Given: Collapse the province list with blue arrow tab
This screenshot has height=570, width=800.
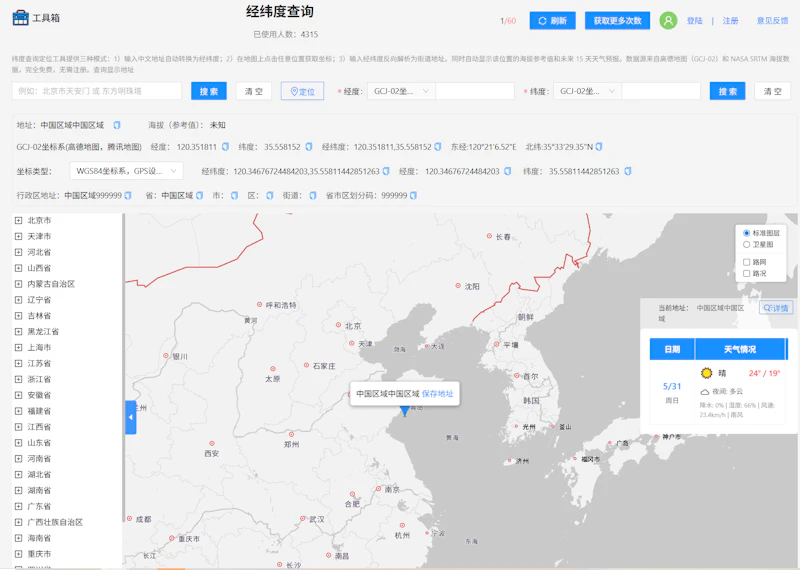Looking at the screenshot, I should click(x=131, y=417).
